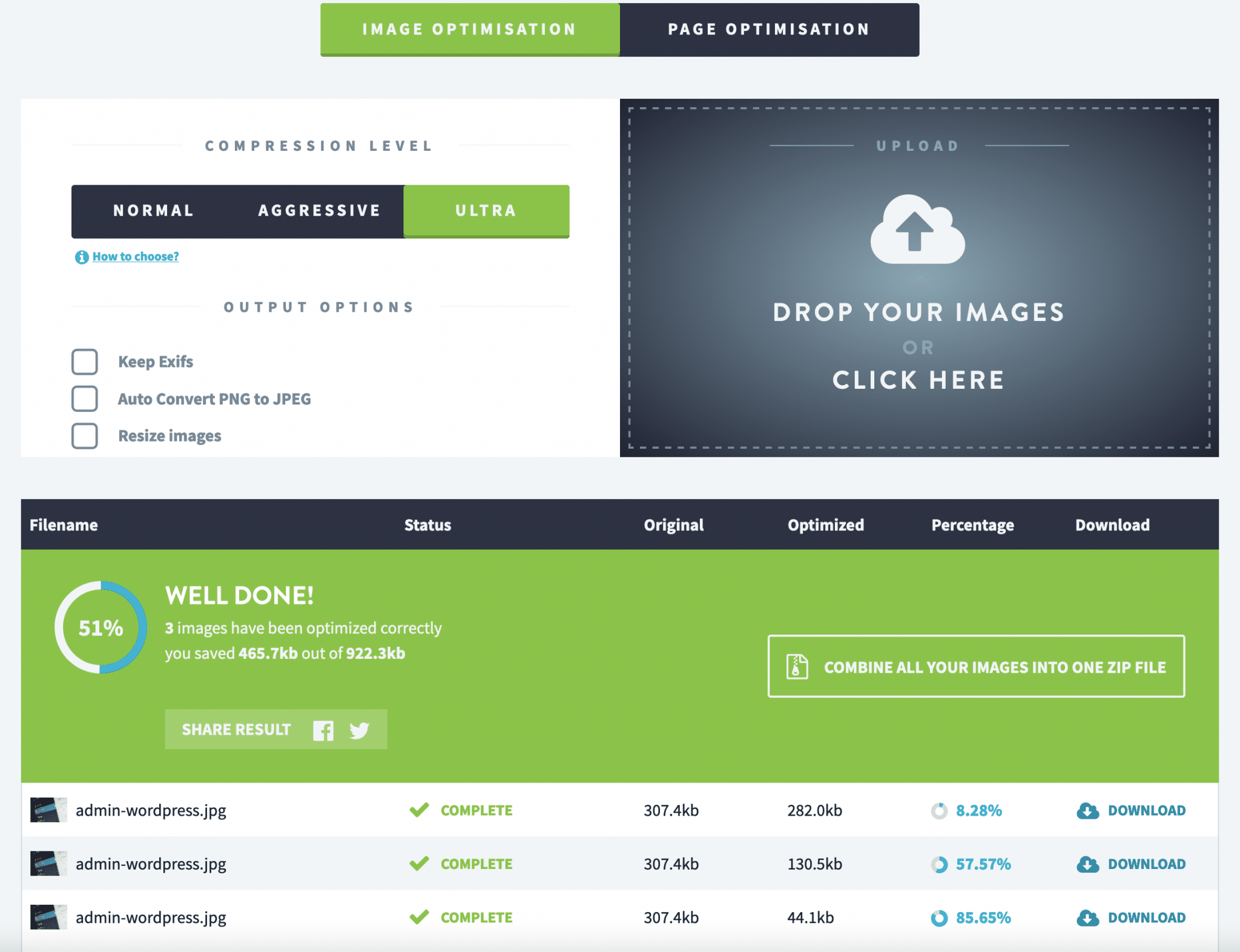The image size is (1240, 952).
Task: Click the zip file icon on the combine button
Action: tap(797, 667)
